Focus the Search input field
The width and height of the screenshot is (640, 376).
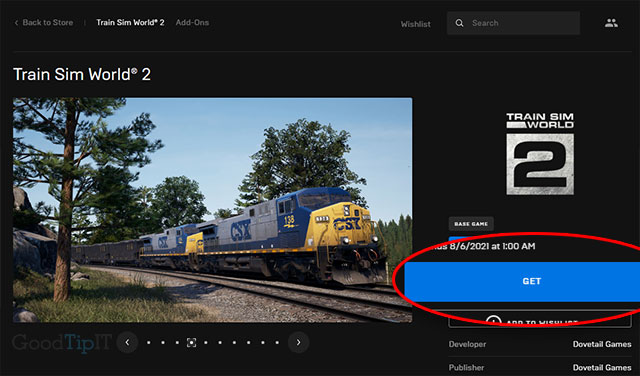pos(513,23)
